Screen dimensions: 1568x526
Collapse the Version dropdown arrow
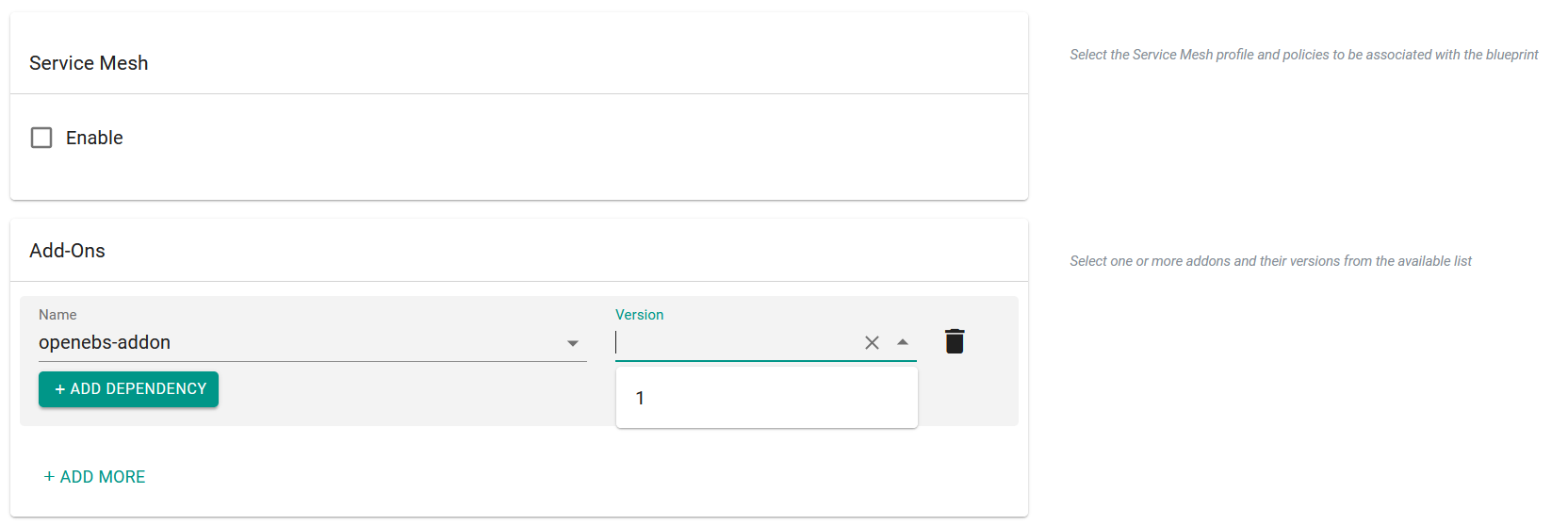click(903, 342)
